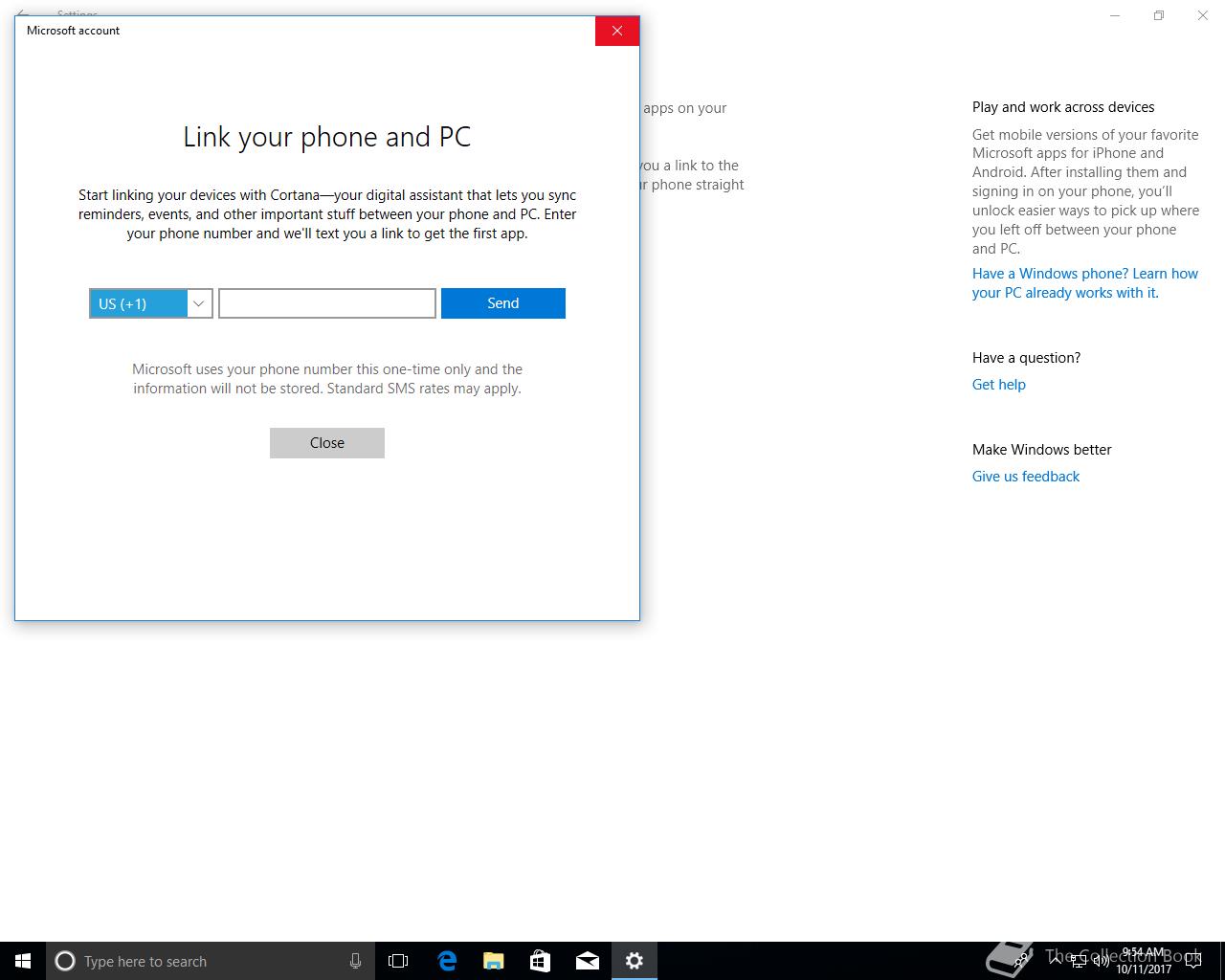Click the 'Link your phone and PC' heading
Viewport: 1225px width, 980px height.
point(327,137)
